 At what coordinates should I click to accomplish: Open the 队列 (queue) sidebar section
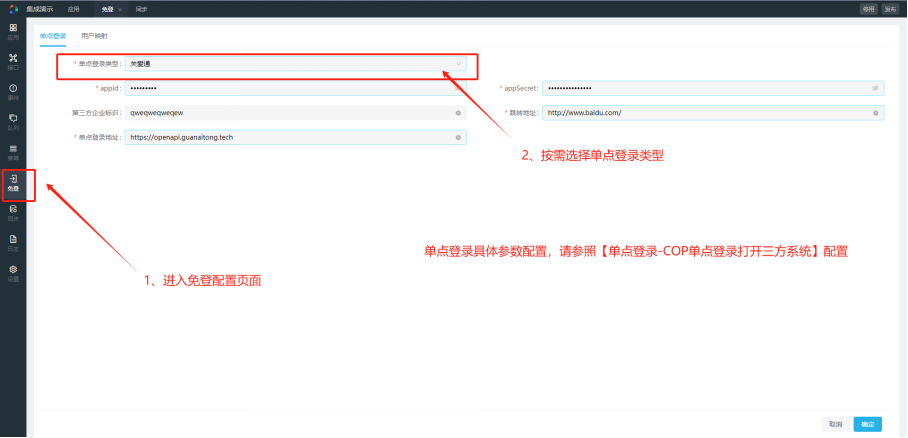tap(13, 122)
